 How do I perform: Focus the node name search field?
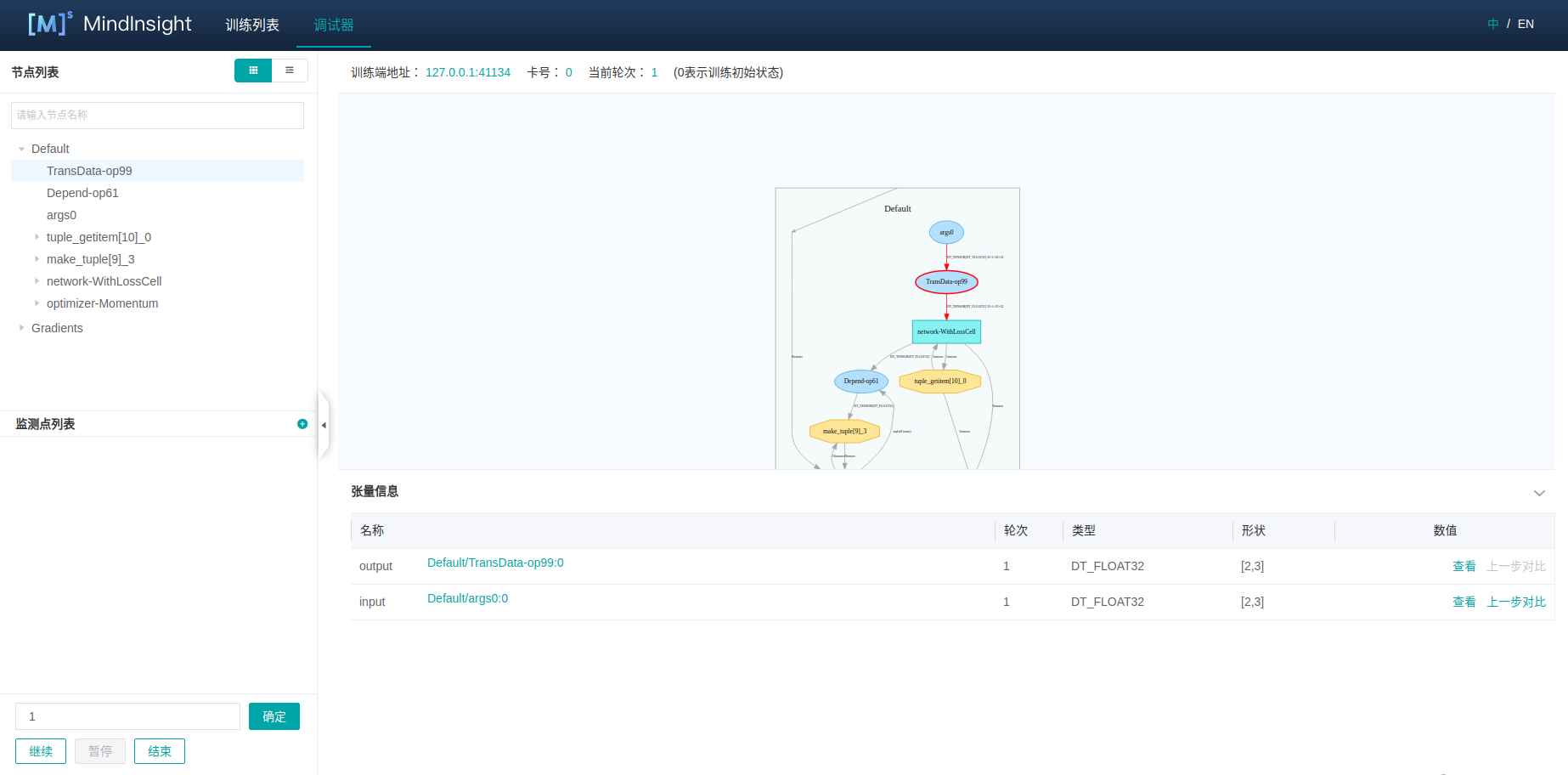pyautogui.click(x=157, y=116)
